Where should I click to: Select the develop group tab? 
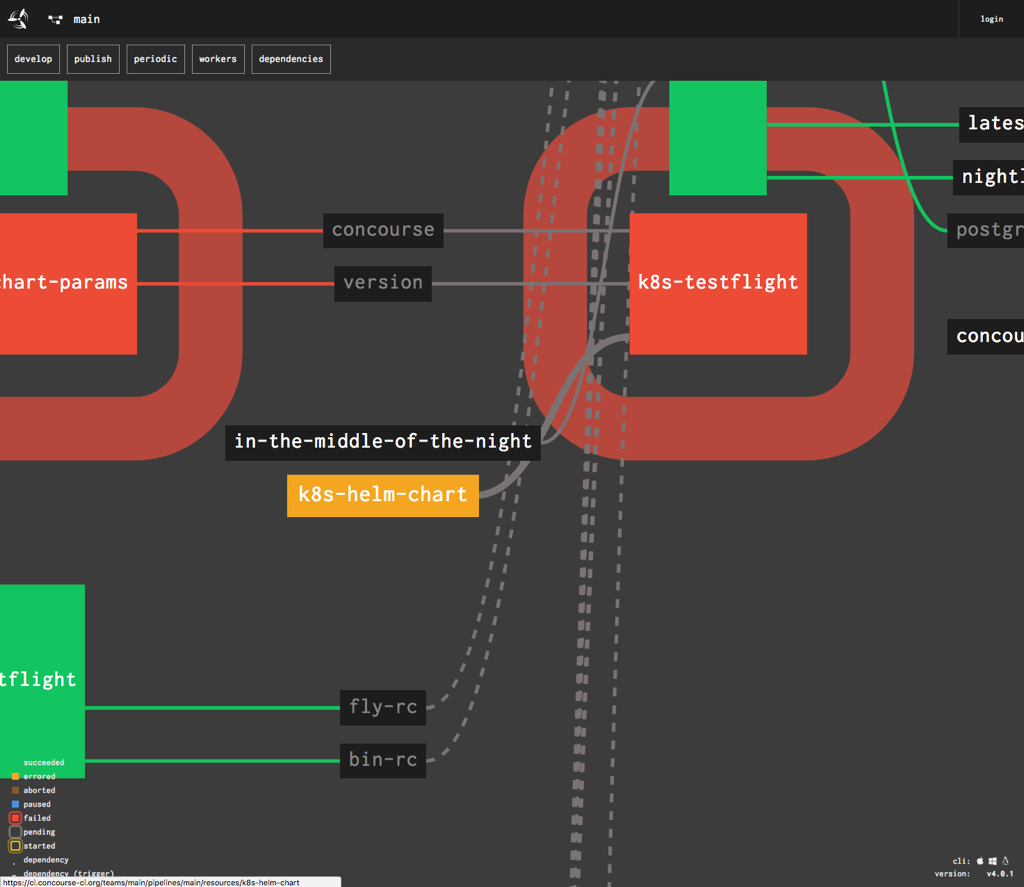click(33, 59)
